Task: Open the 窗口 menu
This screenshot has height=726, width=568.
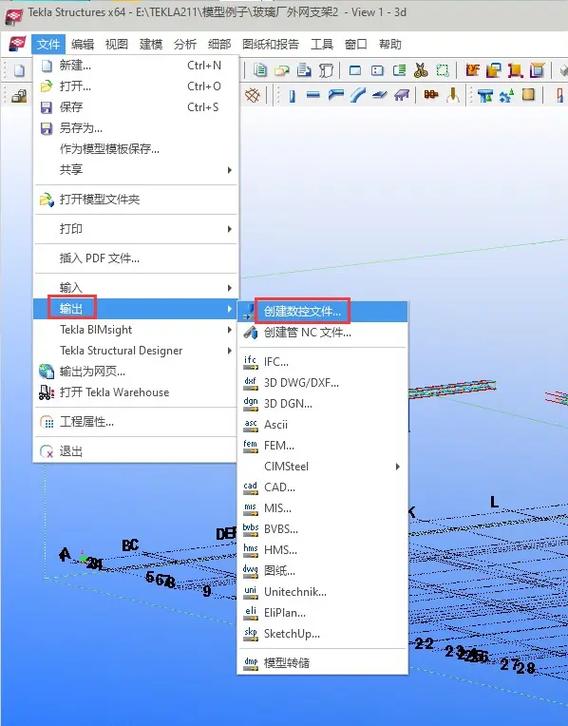Action: click(356, 44)
